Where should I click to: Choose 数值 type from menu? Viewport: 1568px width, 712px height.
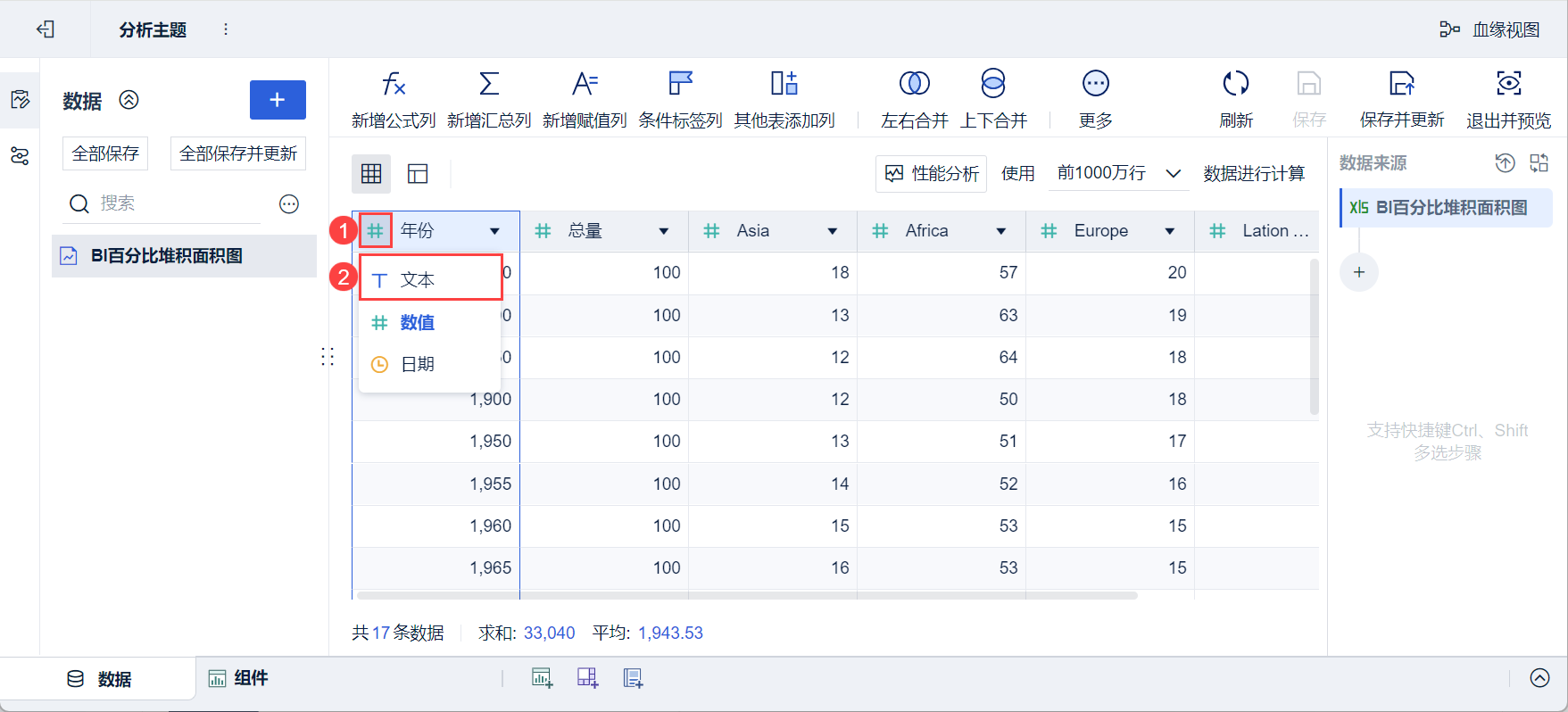(x=430, y=322)
